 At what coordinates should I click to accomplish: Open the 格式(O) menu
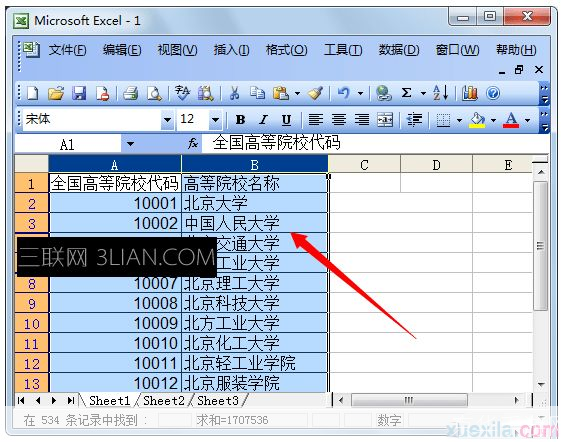click(286, 50)
